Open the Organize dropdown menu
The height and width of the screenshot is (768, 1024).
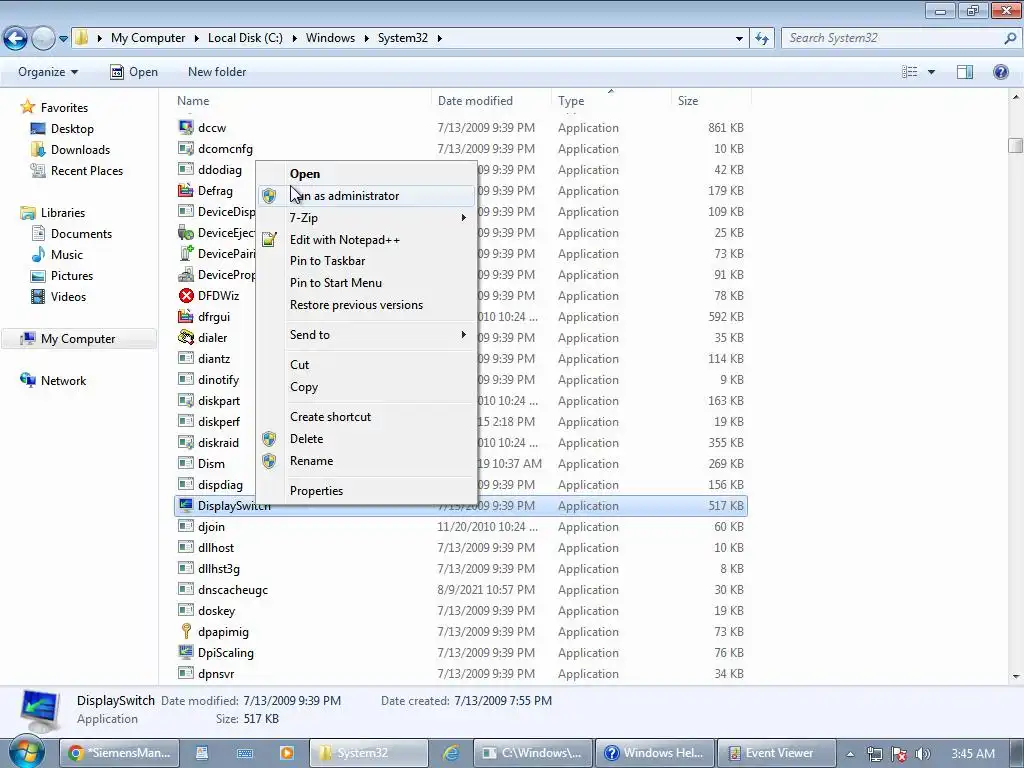click(48, 72)
